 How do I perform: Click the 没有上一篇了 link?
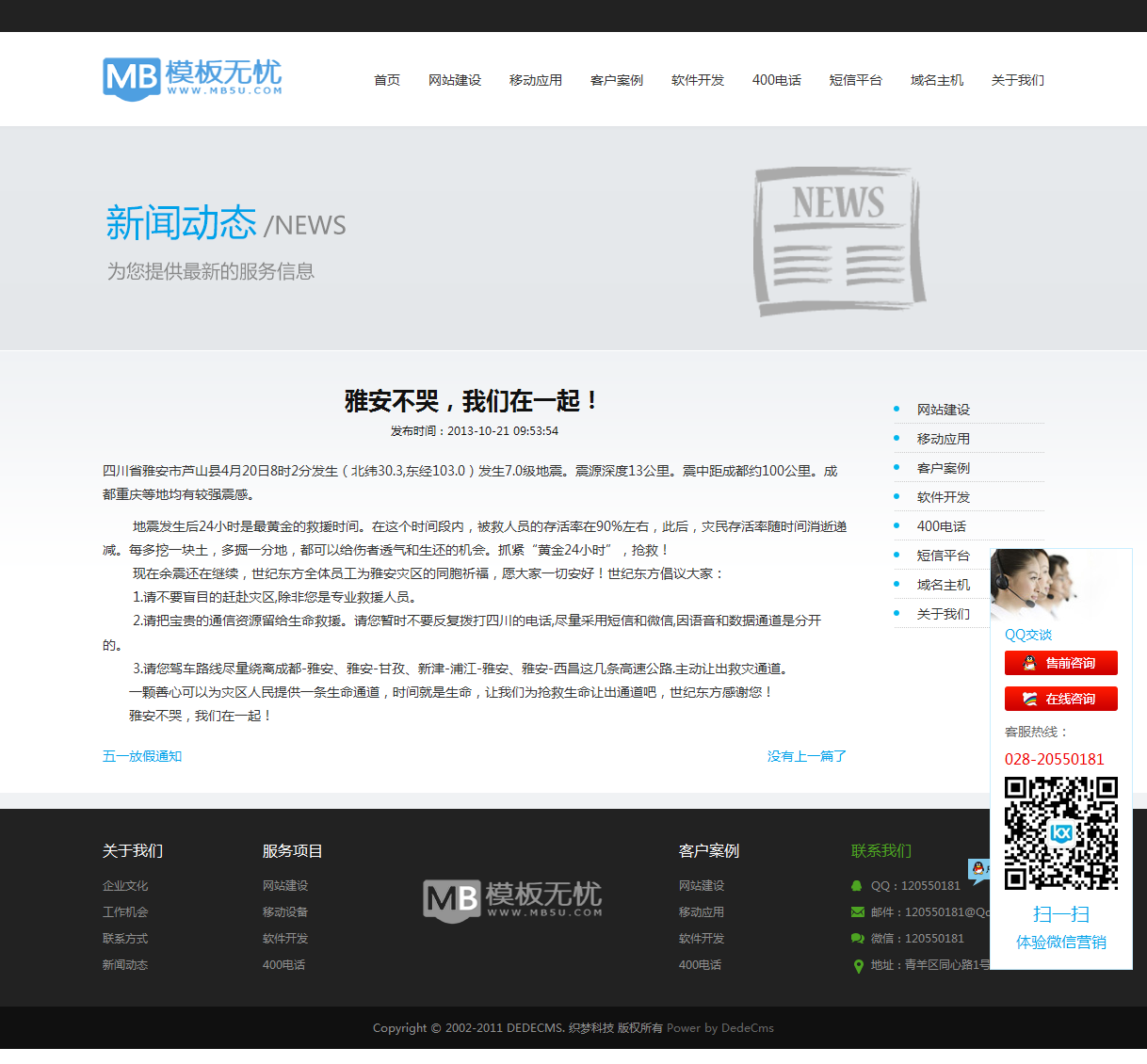click(806, 756)
